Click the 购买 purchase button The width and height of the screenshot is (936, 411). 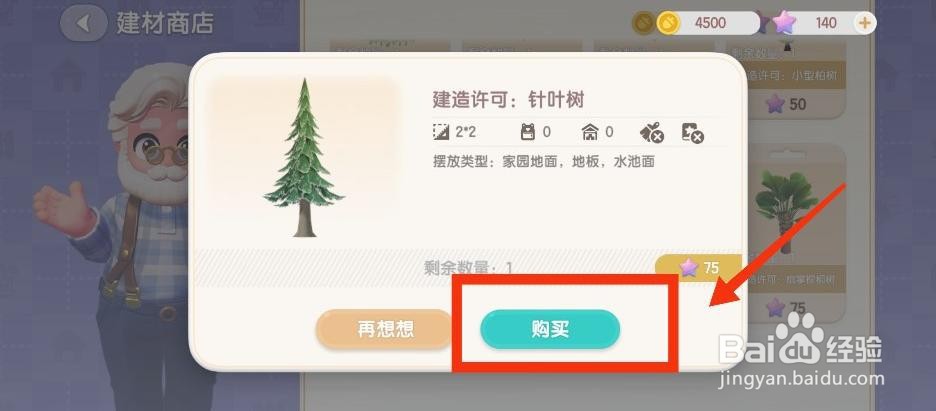coord(550,329)
